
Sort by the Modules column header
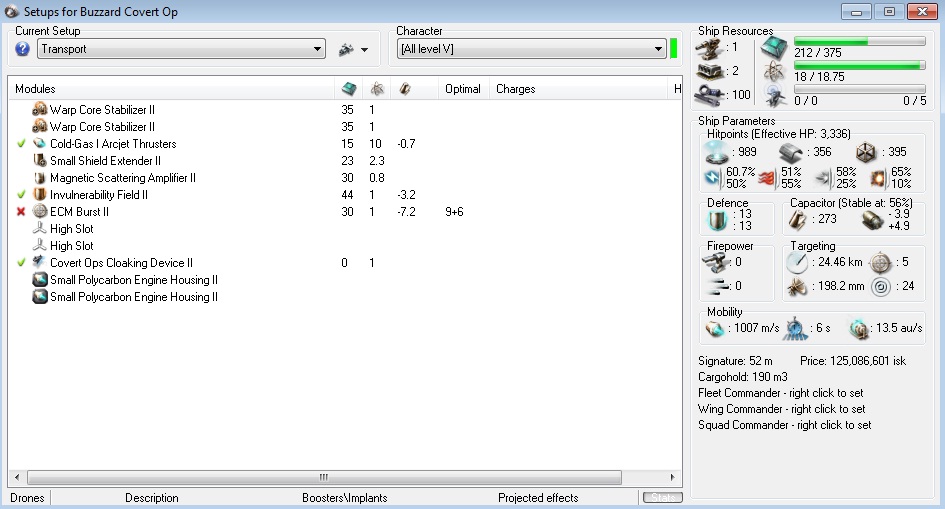coord(172,89)
